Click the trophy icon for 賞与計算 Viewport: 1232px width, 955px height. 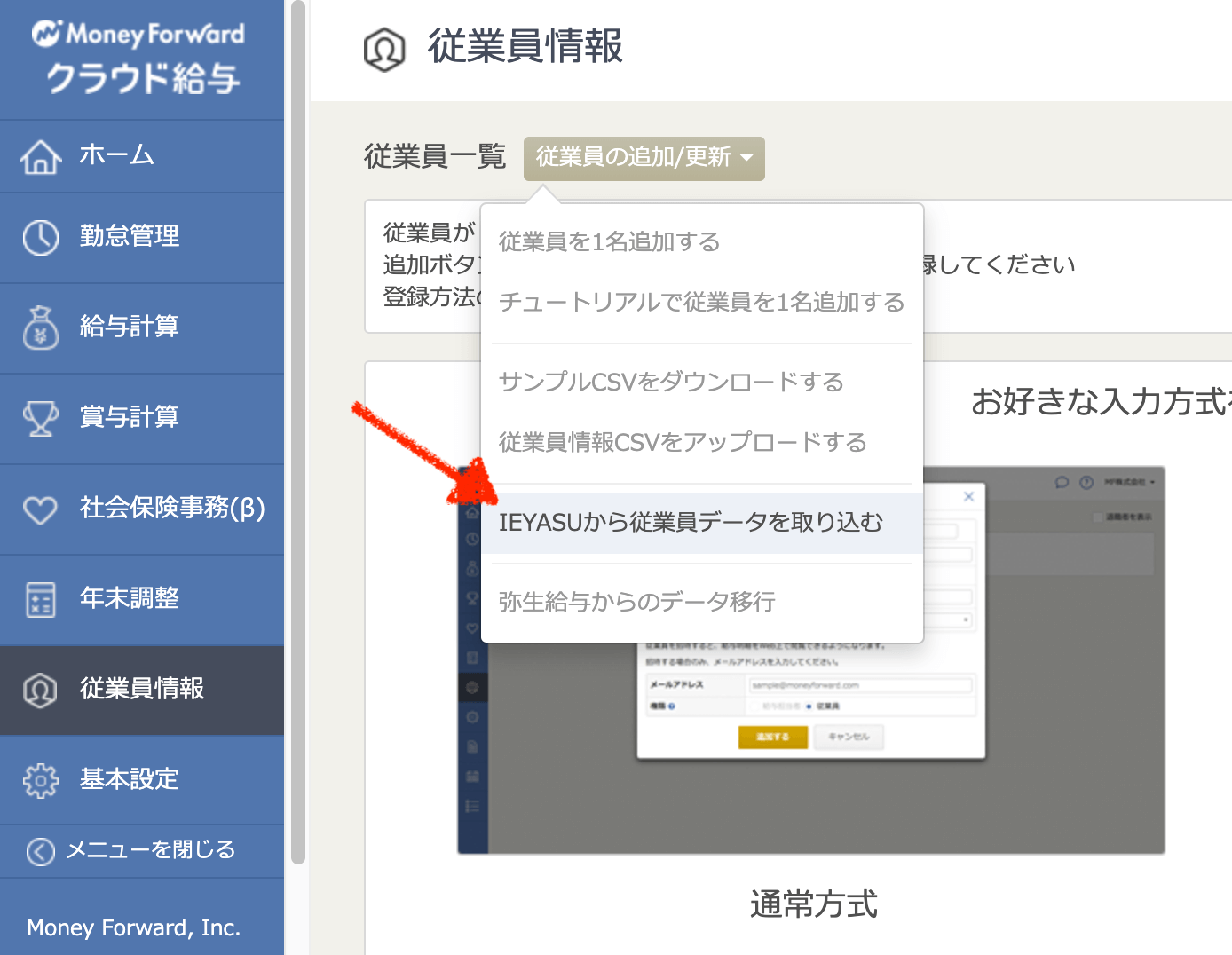click(41, 418)
